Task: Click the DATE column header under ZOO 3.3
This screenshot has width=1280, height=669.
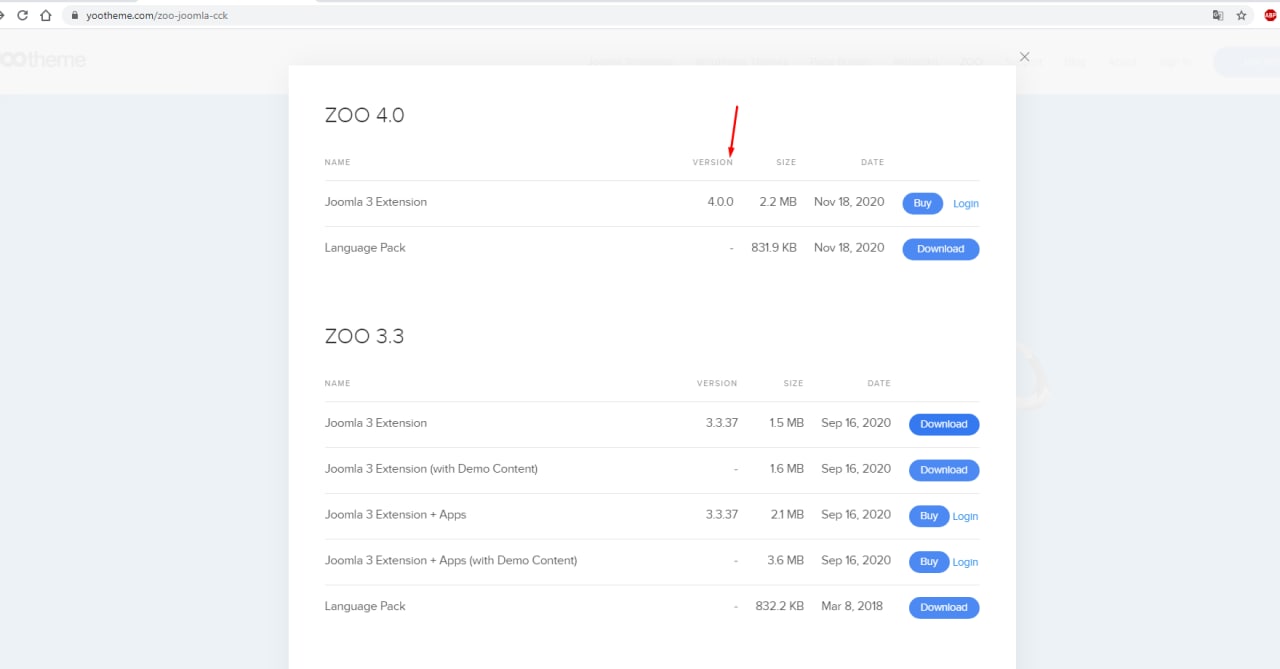Action: [879, 383]
